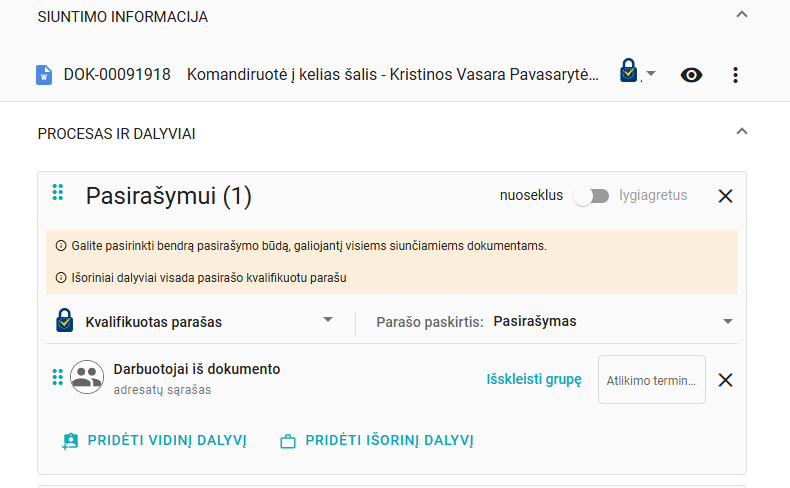
Task: Click the Word document file icon
Action: 44,75
